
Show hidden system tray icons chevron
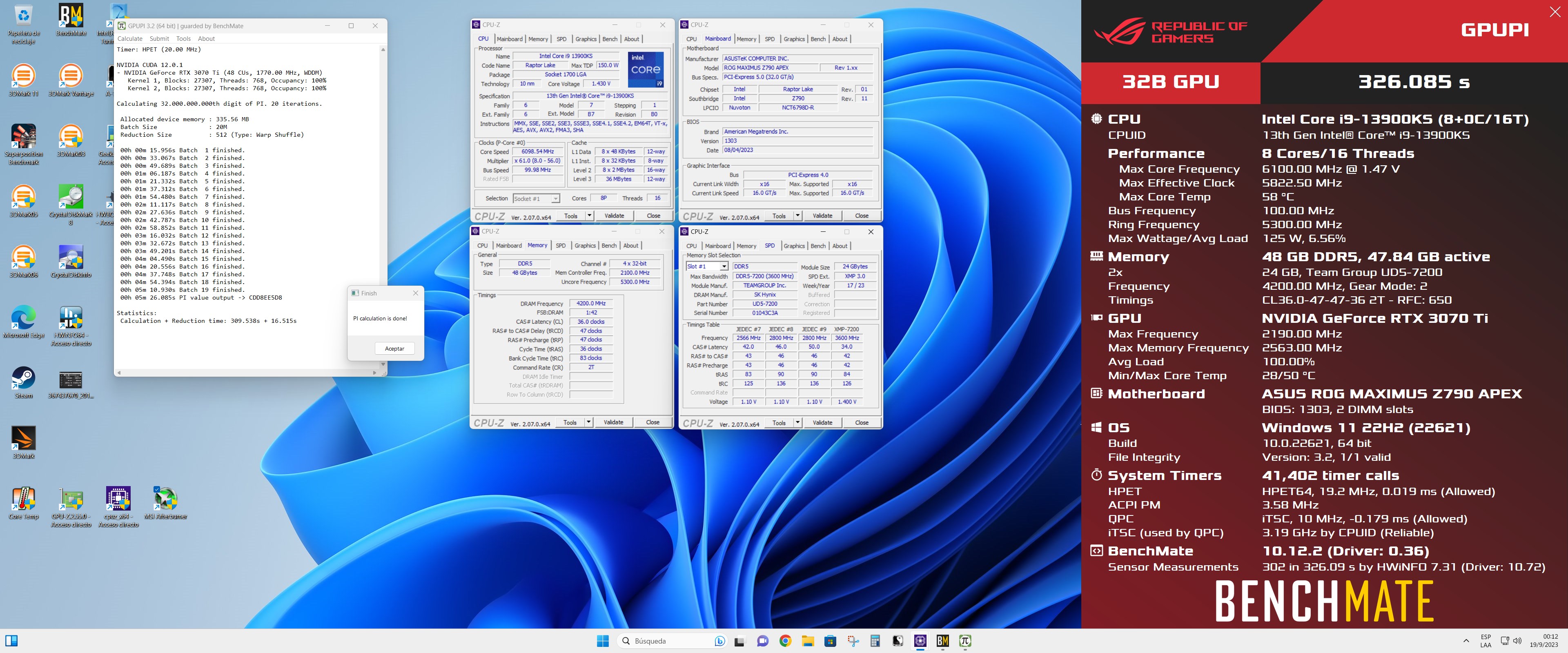click(1466, 641)
